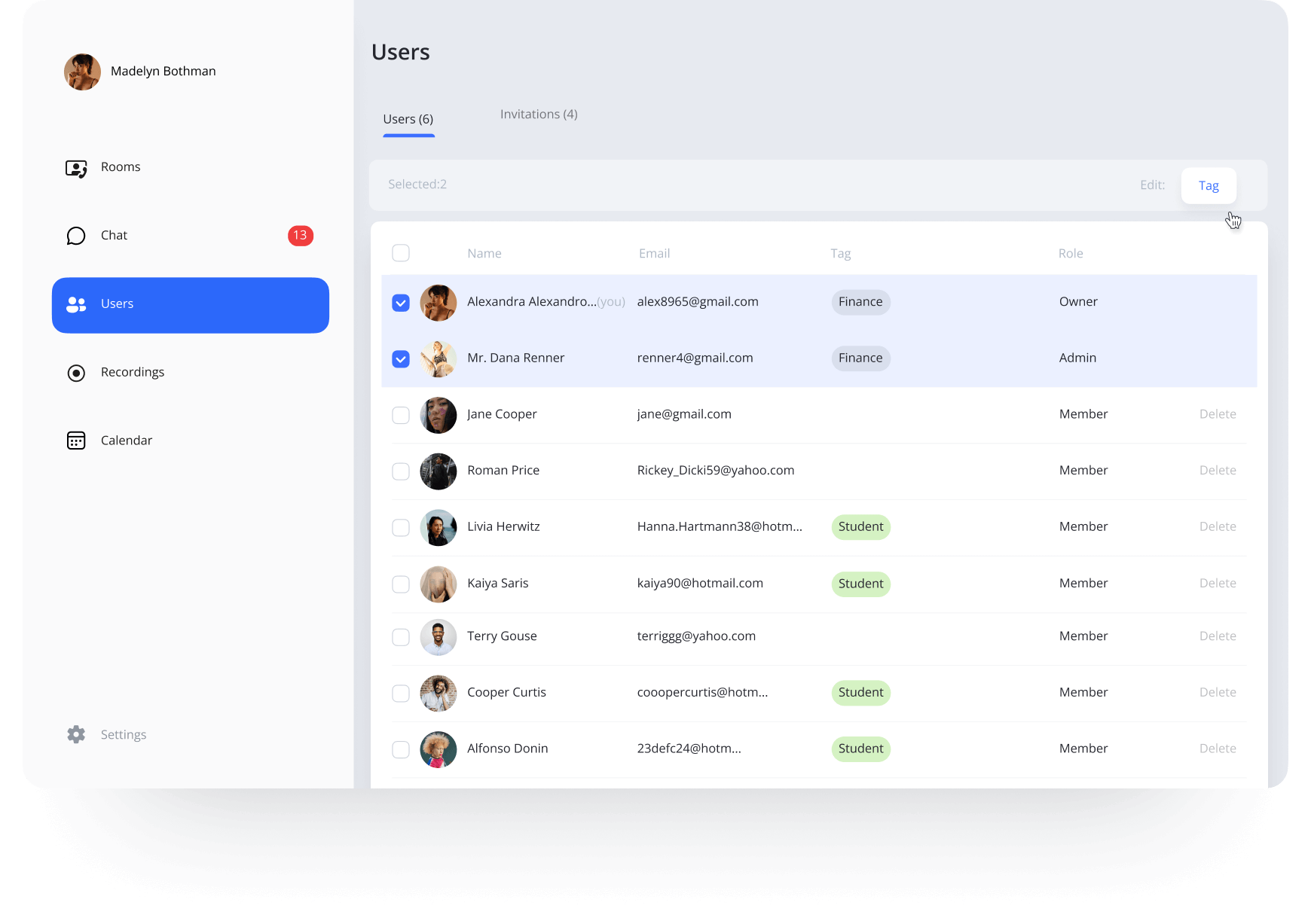The height and width of the screenshot is (924, 1311).
Task: Open Rooms from the sidebar icon
Action: [x=76, y=168]
